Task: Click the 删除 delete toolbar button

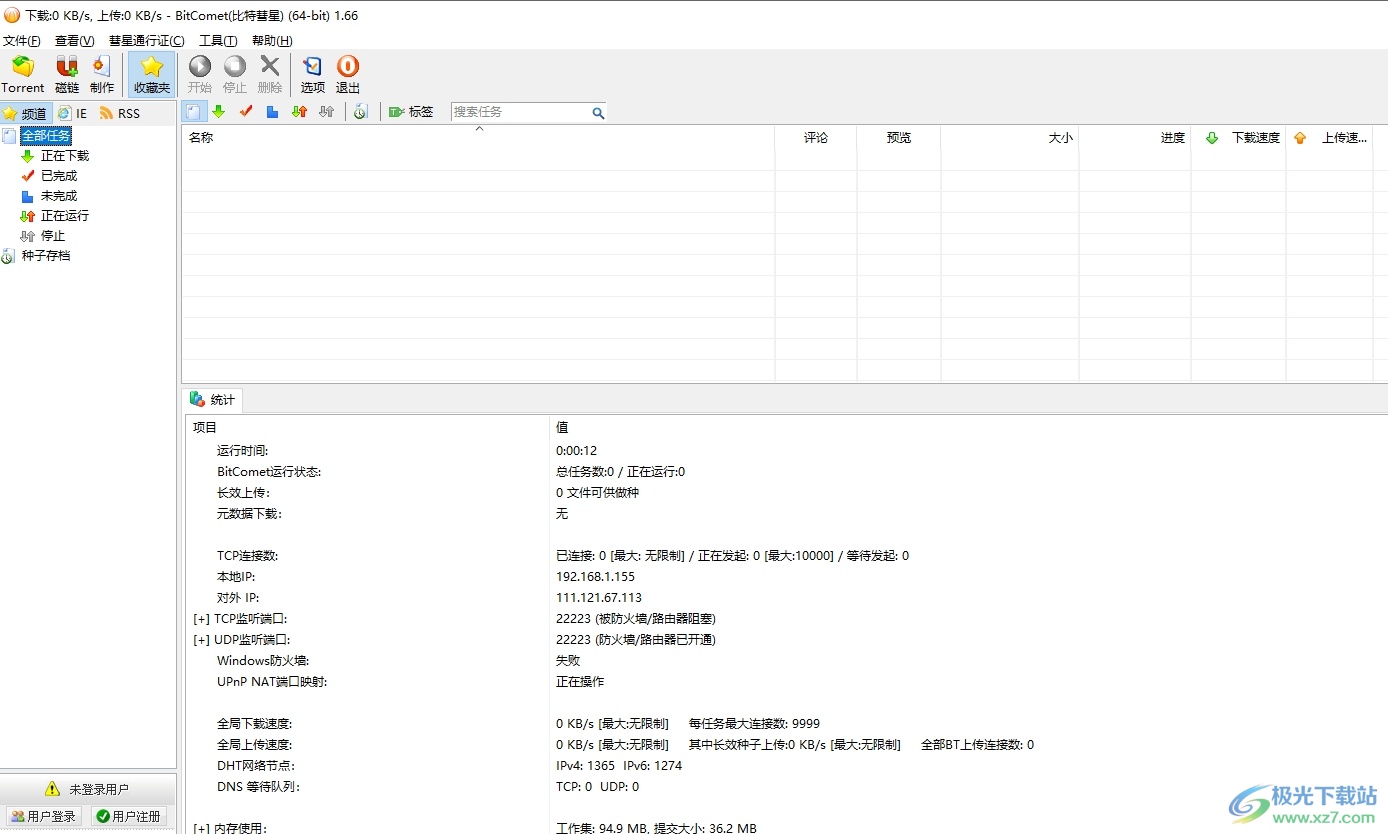Action: (270, 75)
